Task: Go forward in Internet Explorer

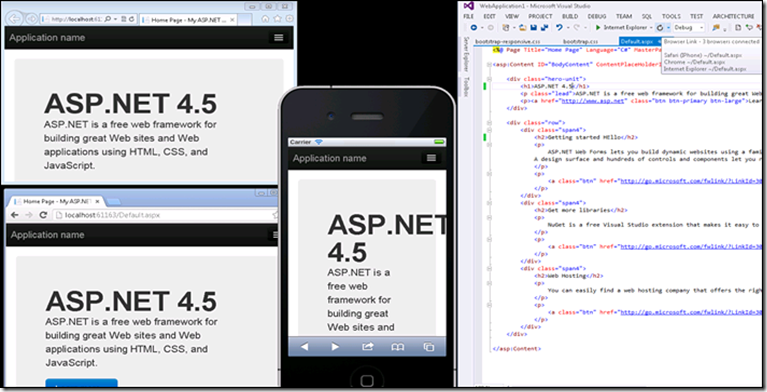Action: tap(32, 19)
